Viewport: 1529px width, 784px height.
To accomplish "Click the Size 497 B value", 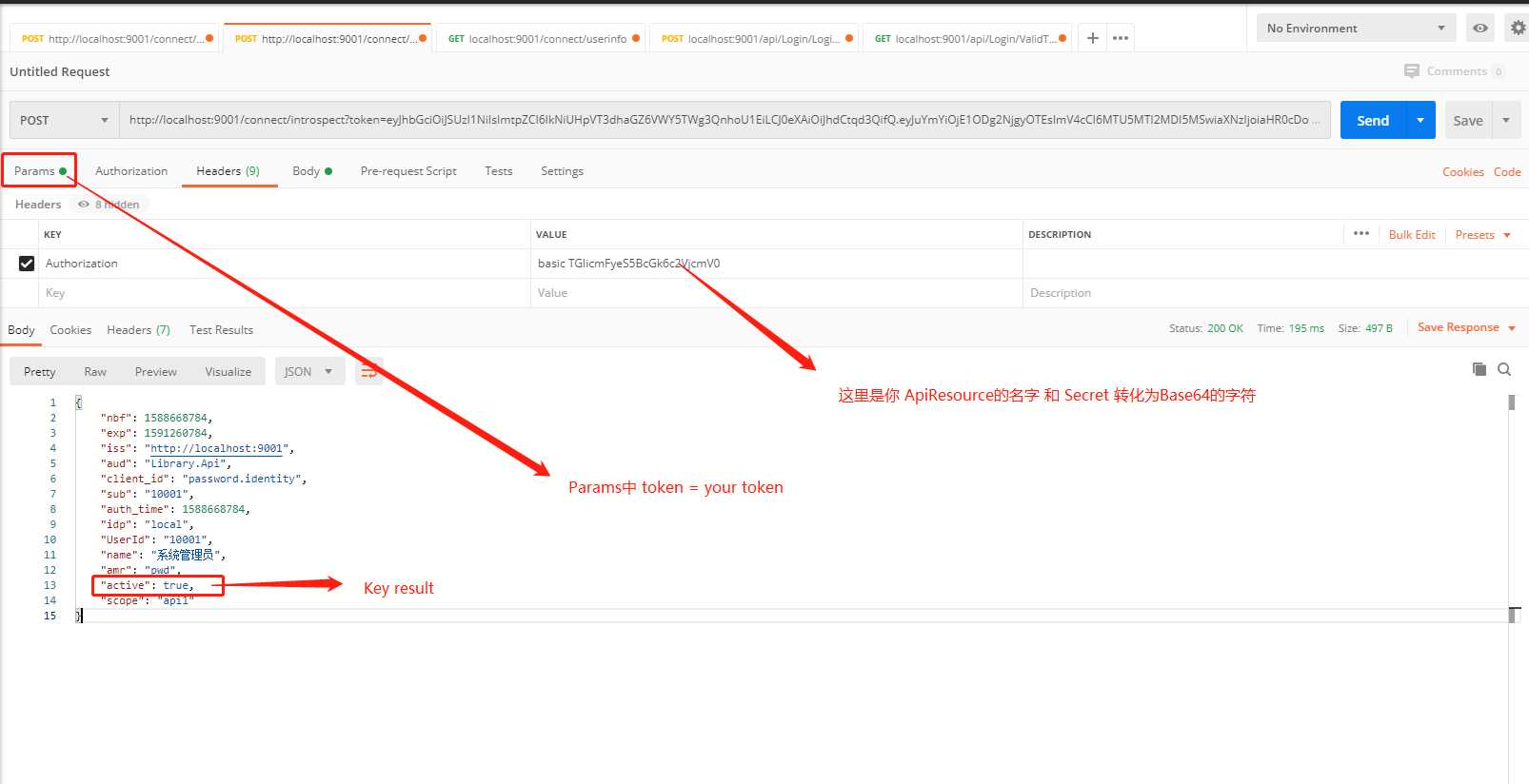I will [1379, 328].
